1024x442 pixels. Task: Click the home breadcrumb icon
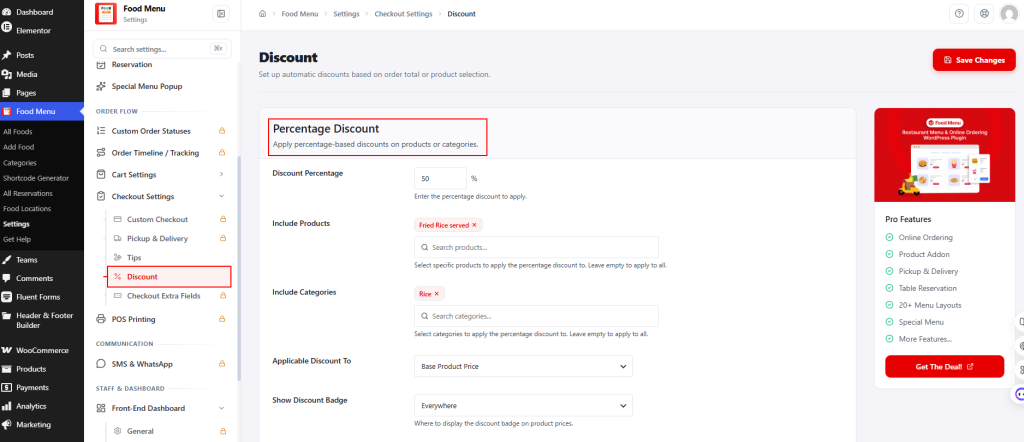[263, 14]
